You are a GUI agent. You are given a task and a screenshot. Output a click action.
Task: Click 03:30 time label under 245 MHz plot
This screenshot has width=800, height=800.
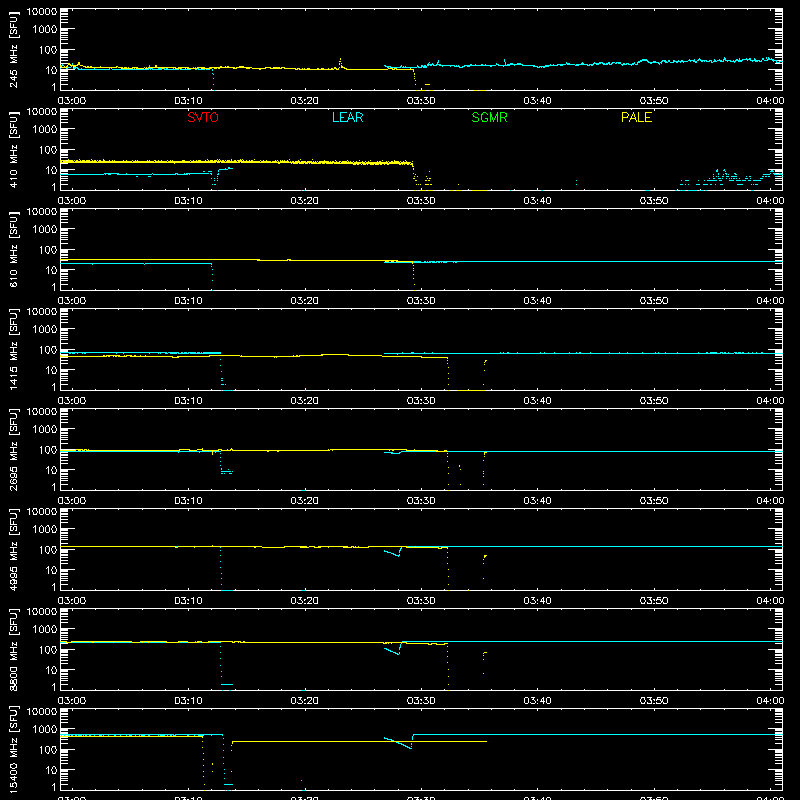click(421, 101)
